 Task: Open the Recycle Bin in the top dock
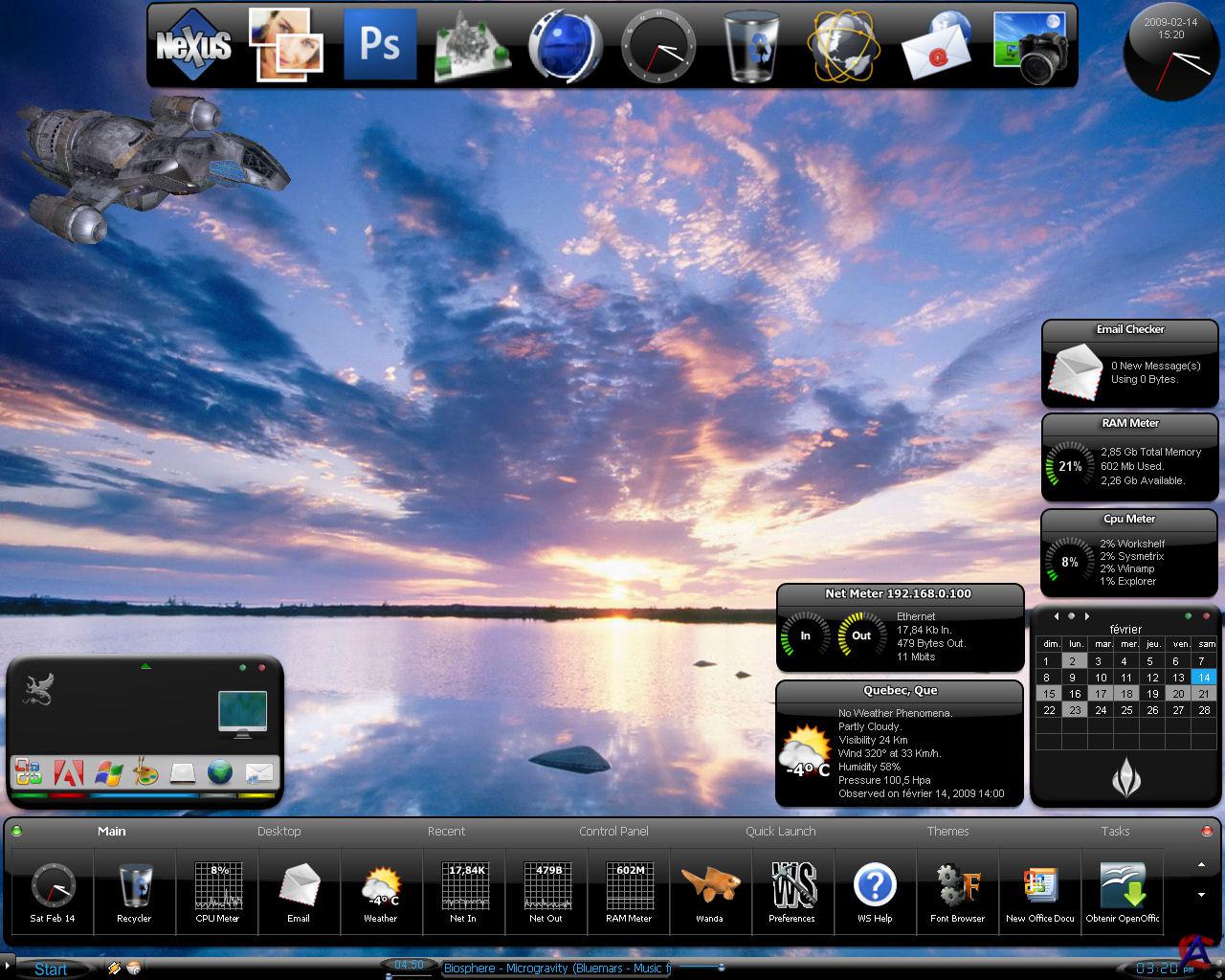click(751, 45)
